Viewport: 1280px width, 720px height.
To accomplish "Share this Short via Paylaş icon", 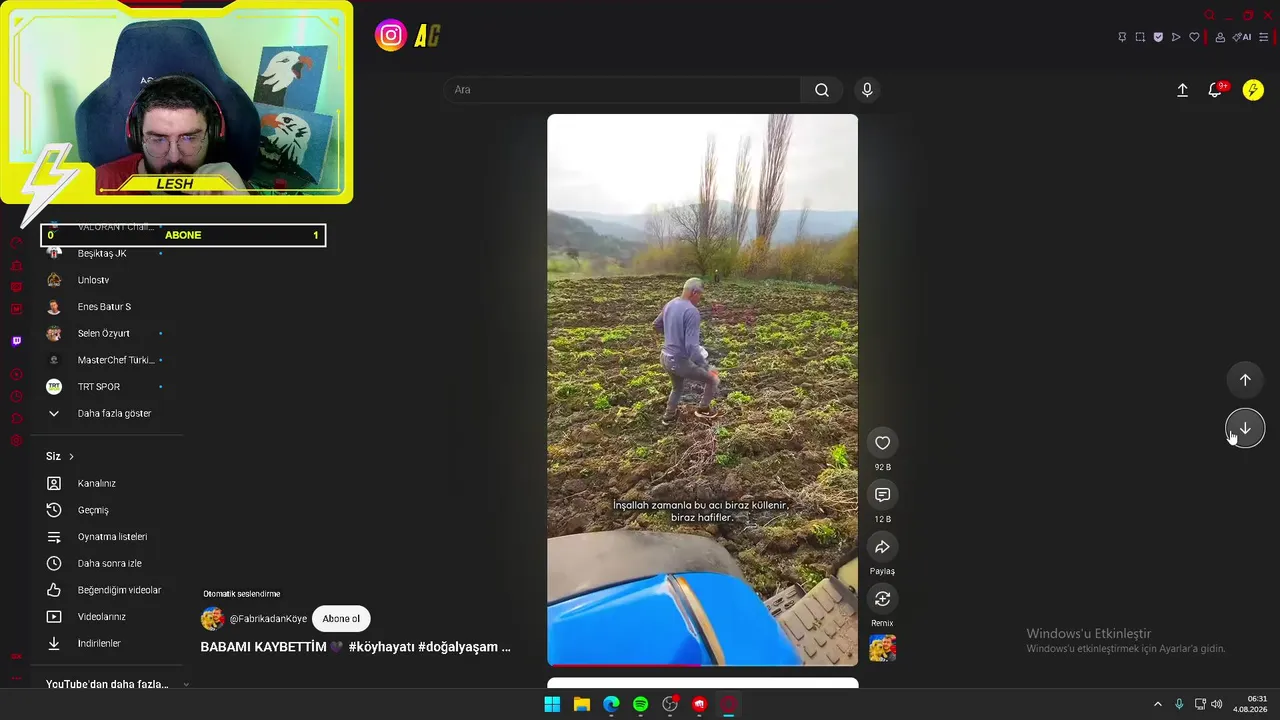I will point(882,547).
